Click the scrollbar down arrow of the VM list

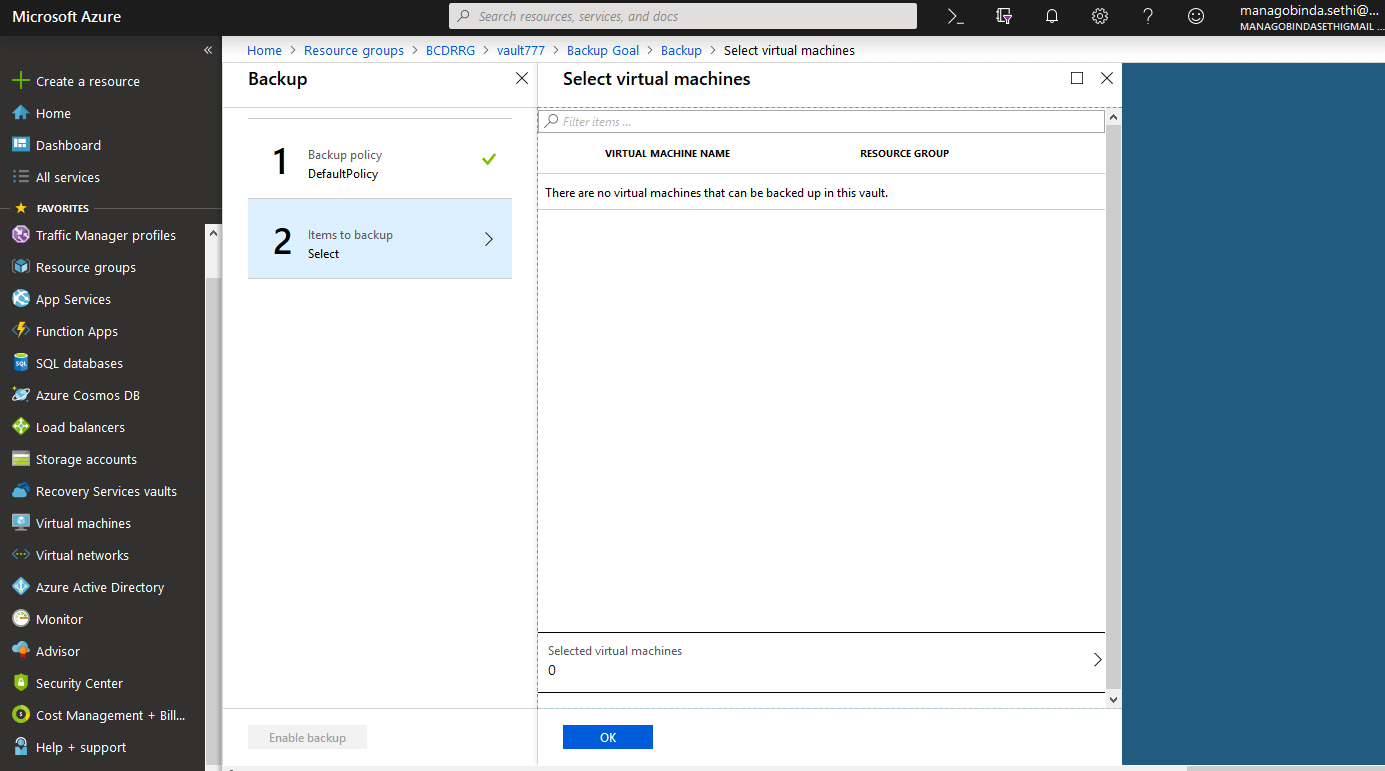click(x=1114, y=700)
